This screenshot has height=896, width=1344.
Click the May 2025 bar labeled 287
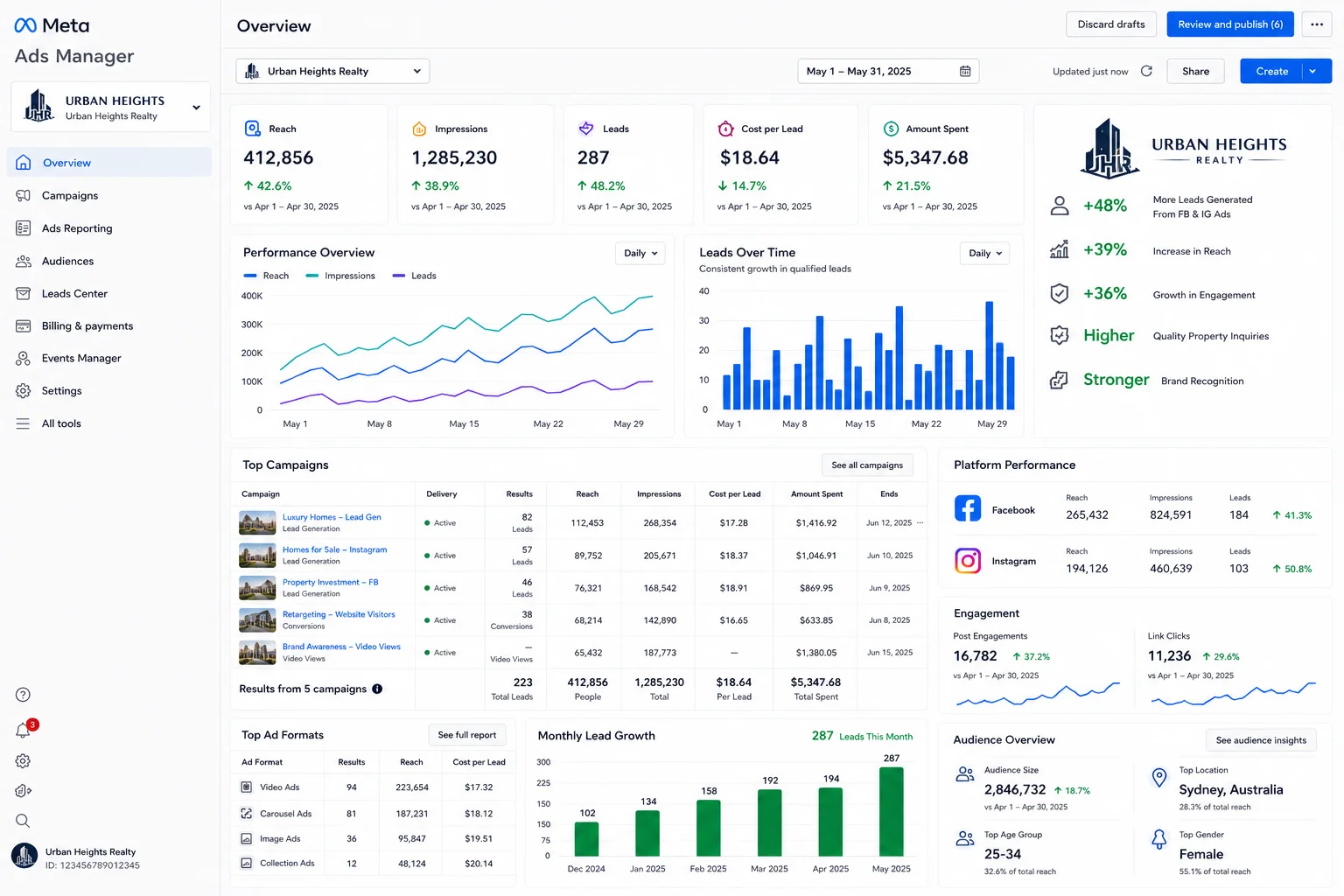(x=891, y=811)
